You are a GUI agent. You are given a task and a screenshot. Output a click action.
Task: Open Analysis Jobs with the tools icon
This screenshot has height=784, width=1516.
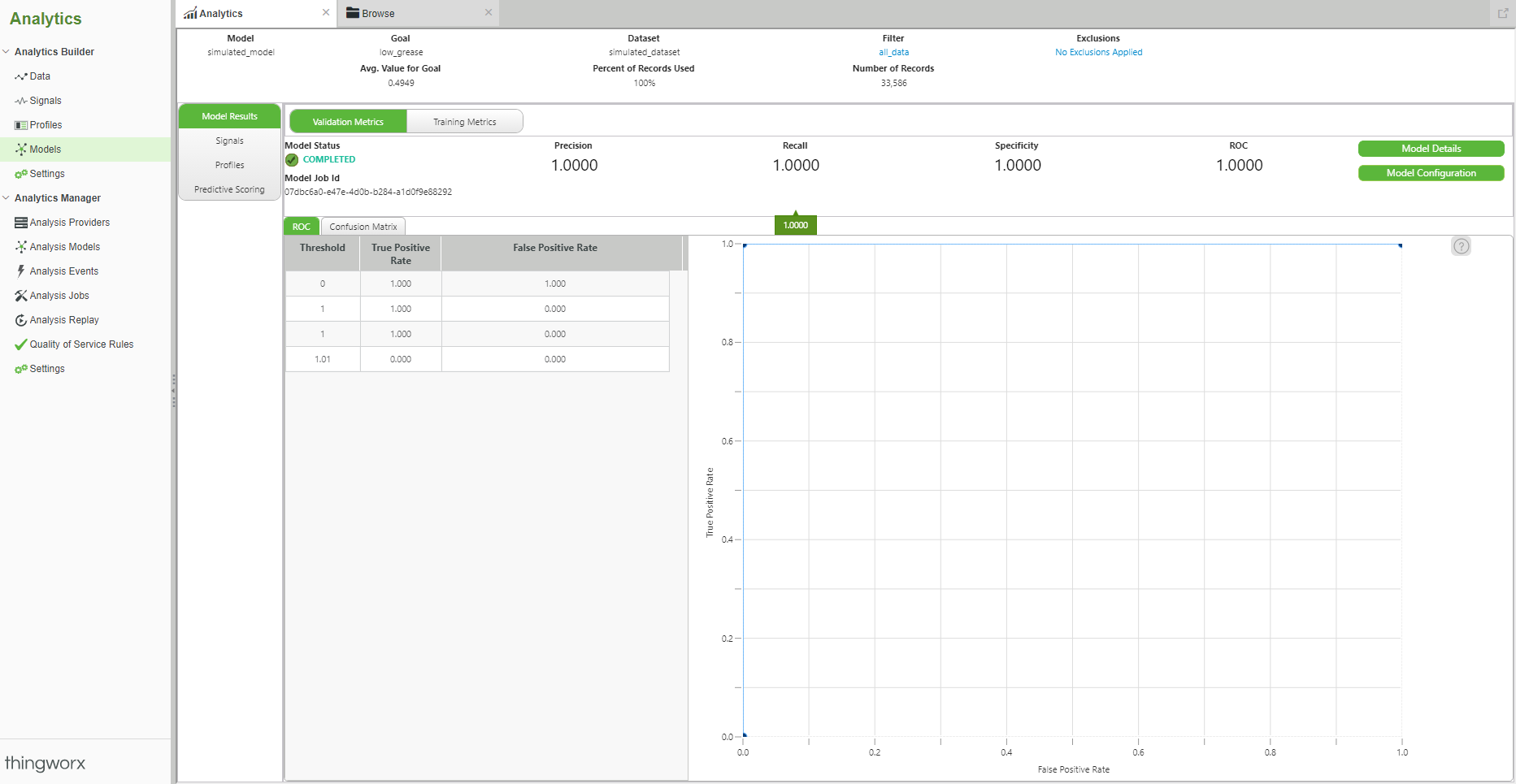coord(22,295)
